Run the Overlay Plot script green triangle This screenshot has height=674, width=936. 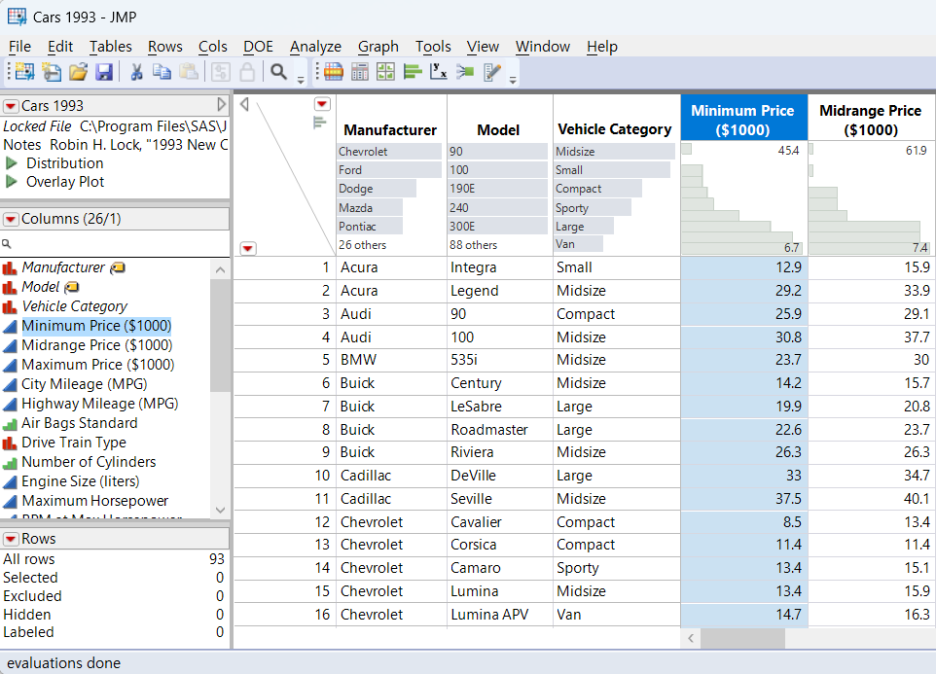click(x=11, y=181)
